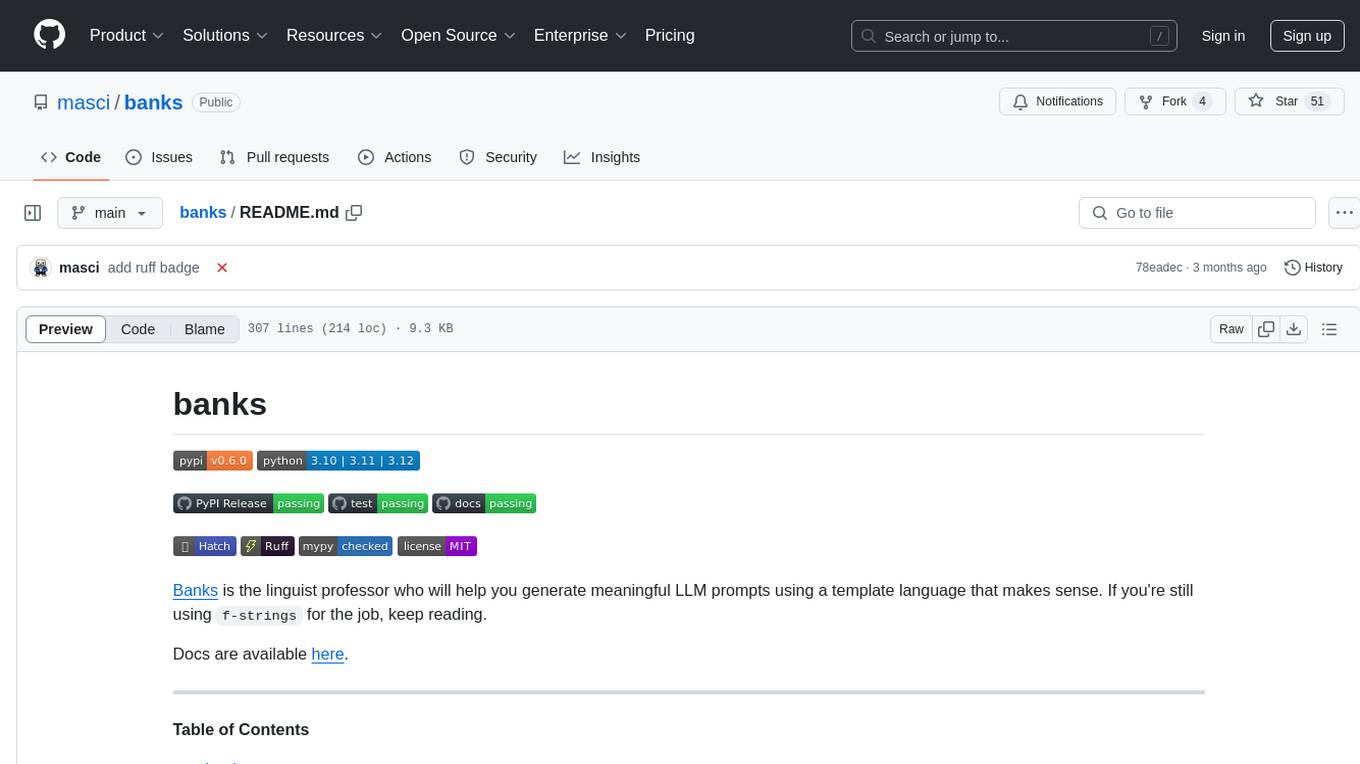The image size is (1360, 764).
Task: Click the test passing badge
Action: pos(378,503)
